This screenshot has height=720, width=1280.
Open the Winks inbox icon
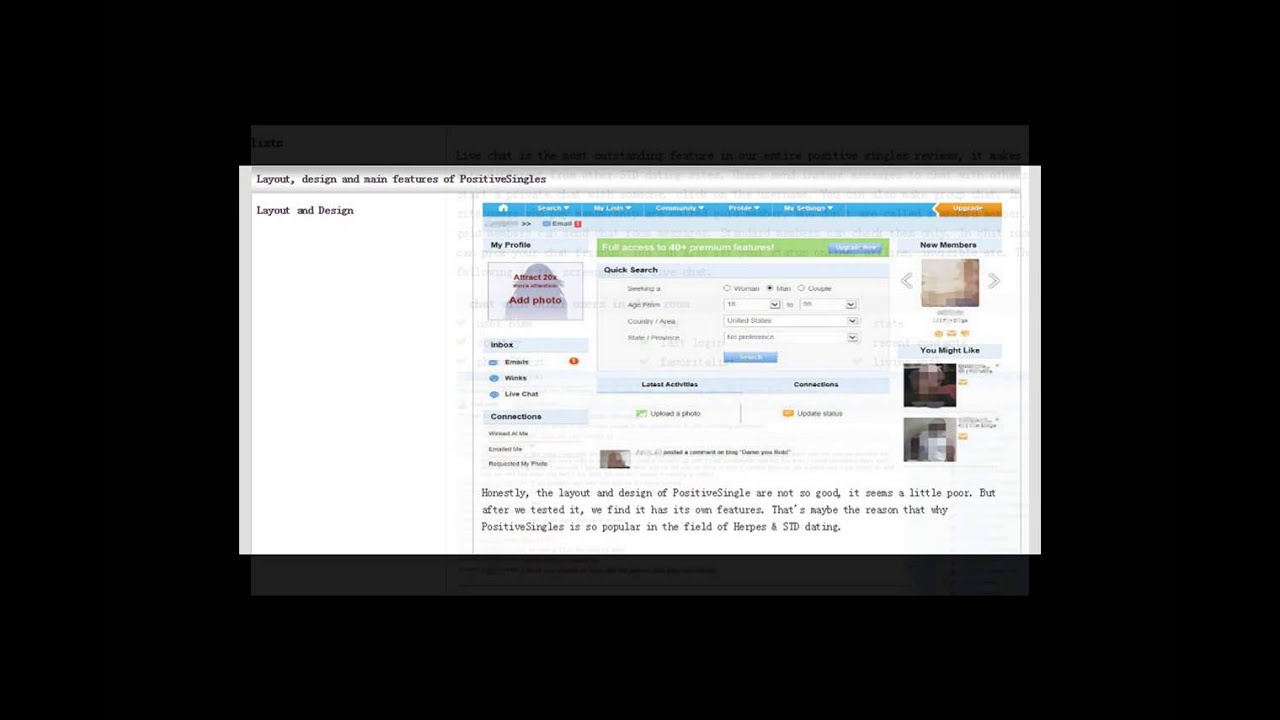coord(494,378)
